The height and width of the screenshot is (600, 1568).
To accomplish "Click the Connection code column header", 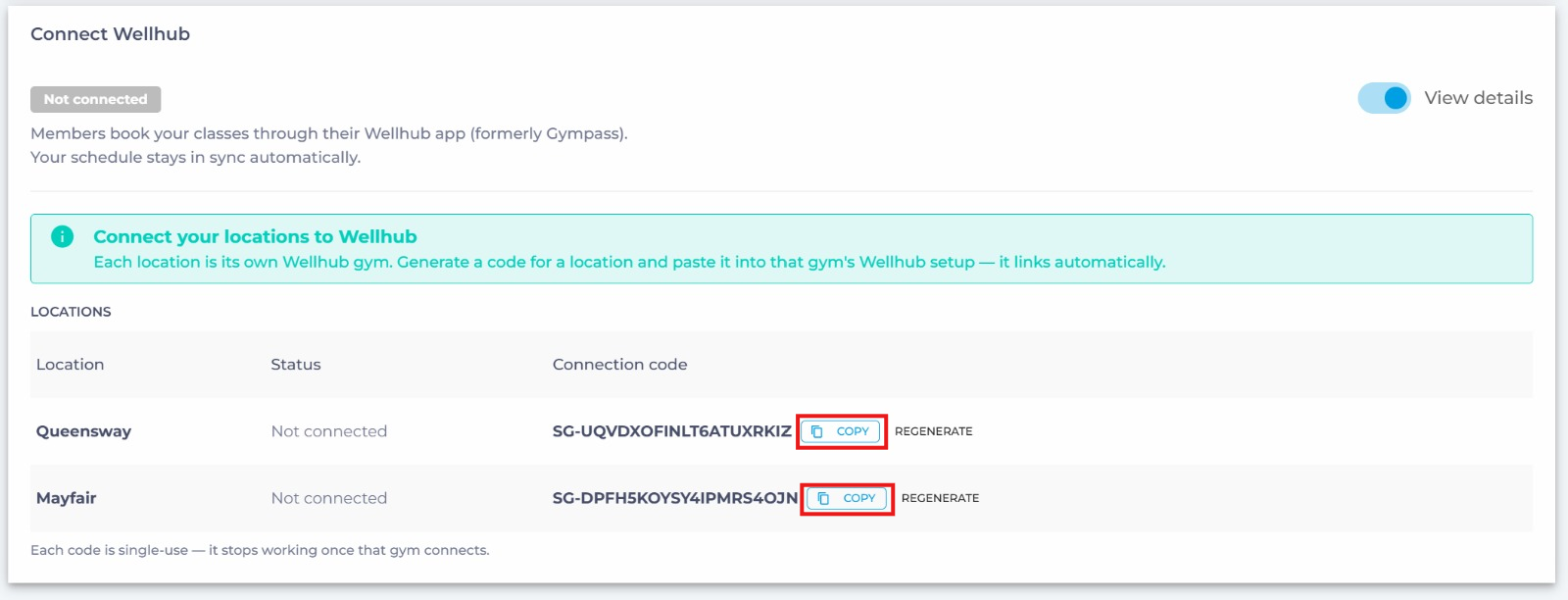I will [619, 365].
